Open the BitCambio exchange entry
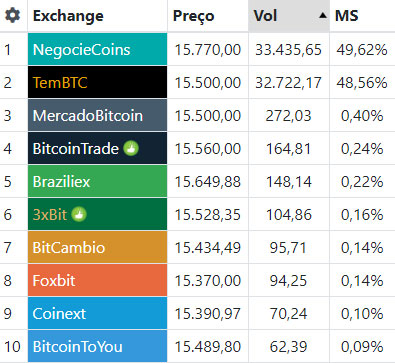 point(69,248)
